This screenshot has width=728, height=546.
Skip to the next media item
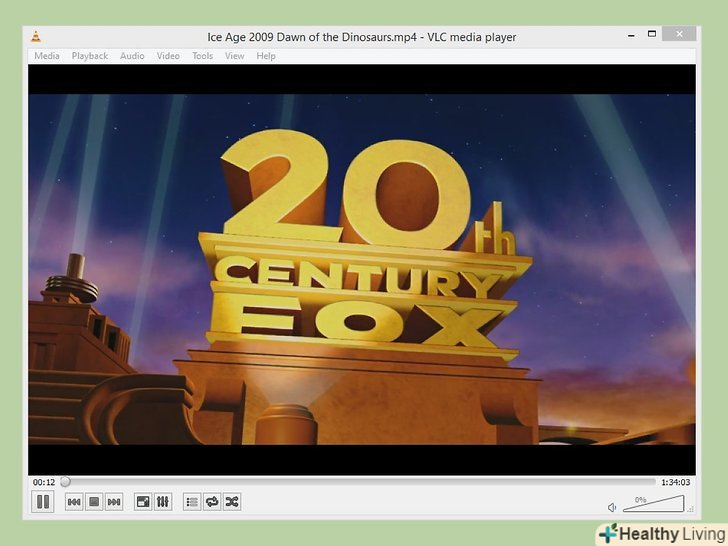[114, 502]
